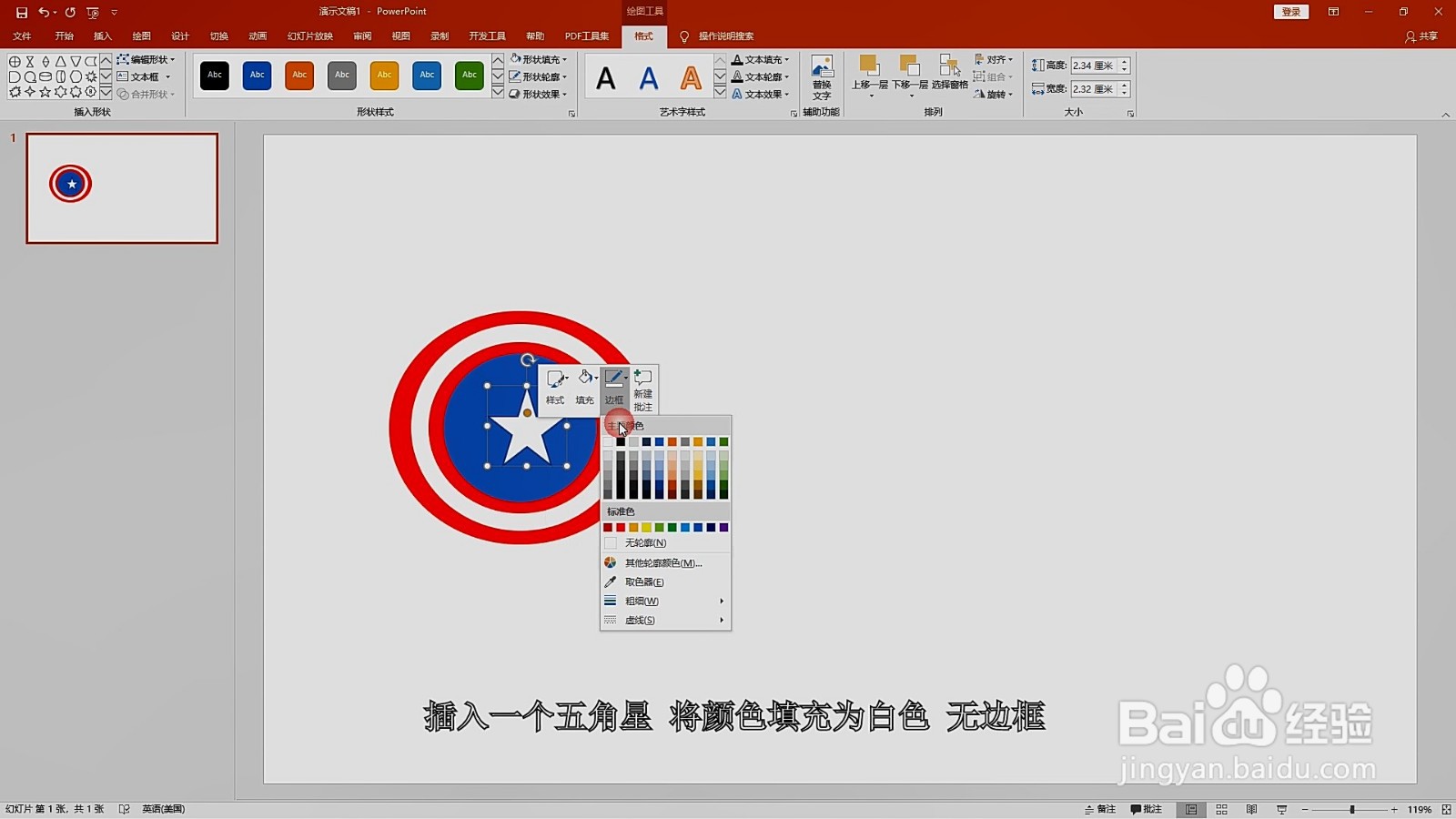The image size is (1456, 819).
Task: Switch to slide sorter view icon
Action: click(1221, 809)
